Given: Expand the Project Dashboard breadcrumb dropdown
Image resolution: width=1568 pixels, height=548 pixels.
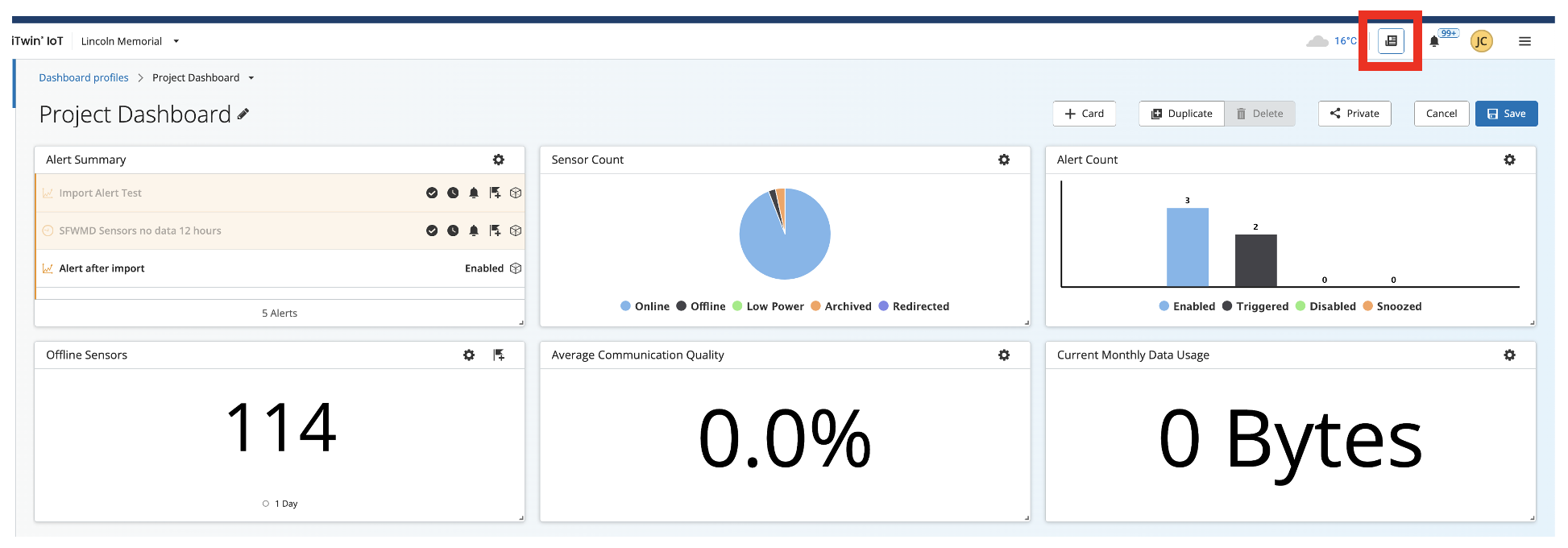Looking at the screenshot, I should point(251,78).
